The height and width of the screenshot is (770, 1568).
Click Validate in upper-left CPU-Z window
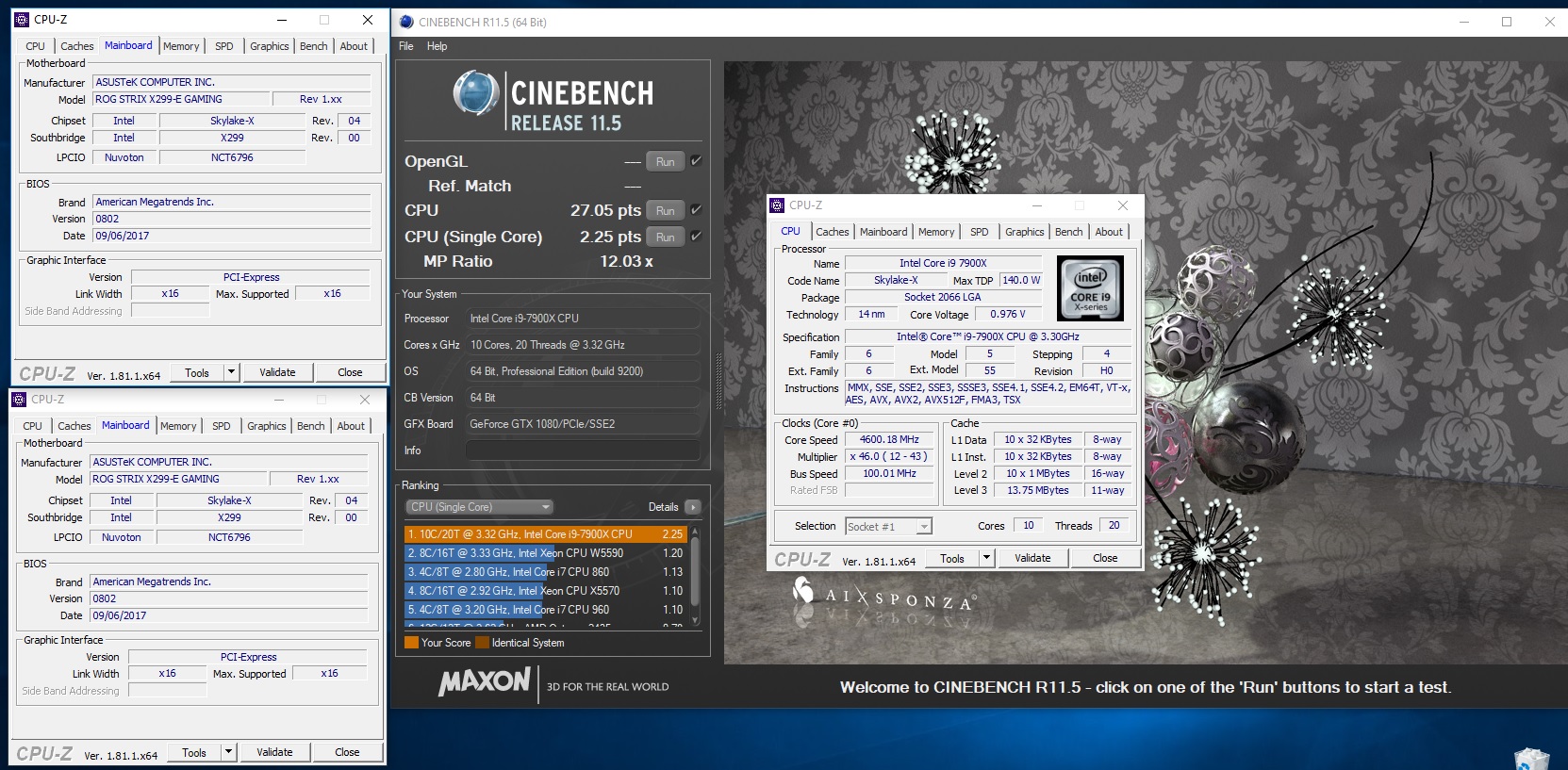coord(277,372)
